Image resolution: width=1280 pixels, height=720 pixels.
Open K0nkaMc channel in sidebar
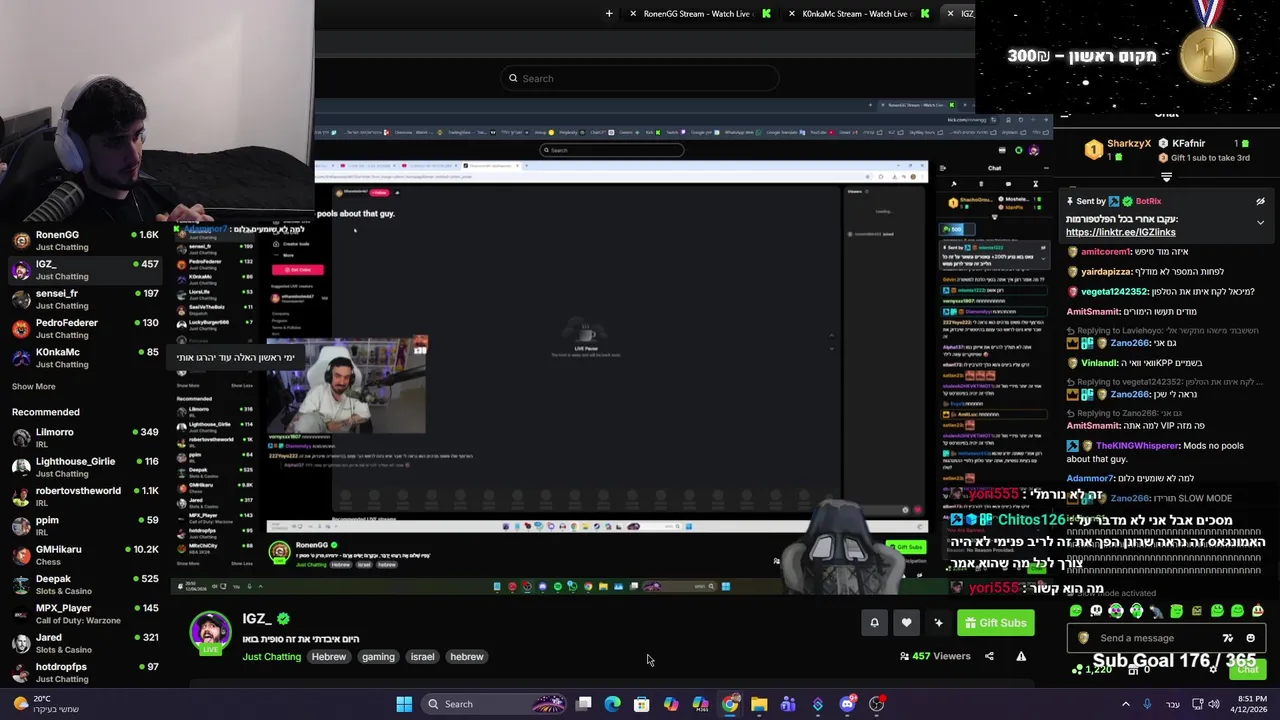85,358
